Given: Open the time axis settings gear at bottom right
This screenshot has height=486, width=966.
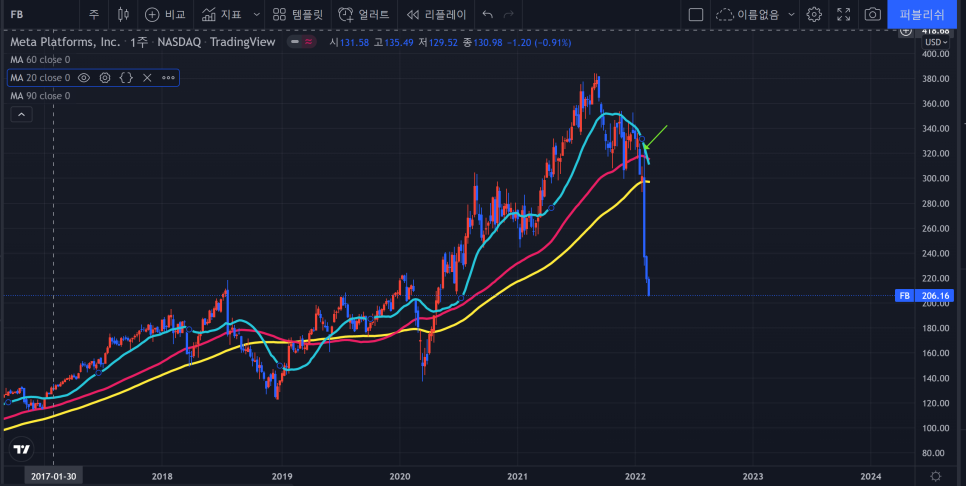Looking at the screenshot, I should click(x=936, y=476).
